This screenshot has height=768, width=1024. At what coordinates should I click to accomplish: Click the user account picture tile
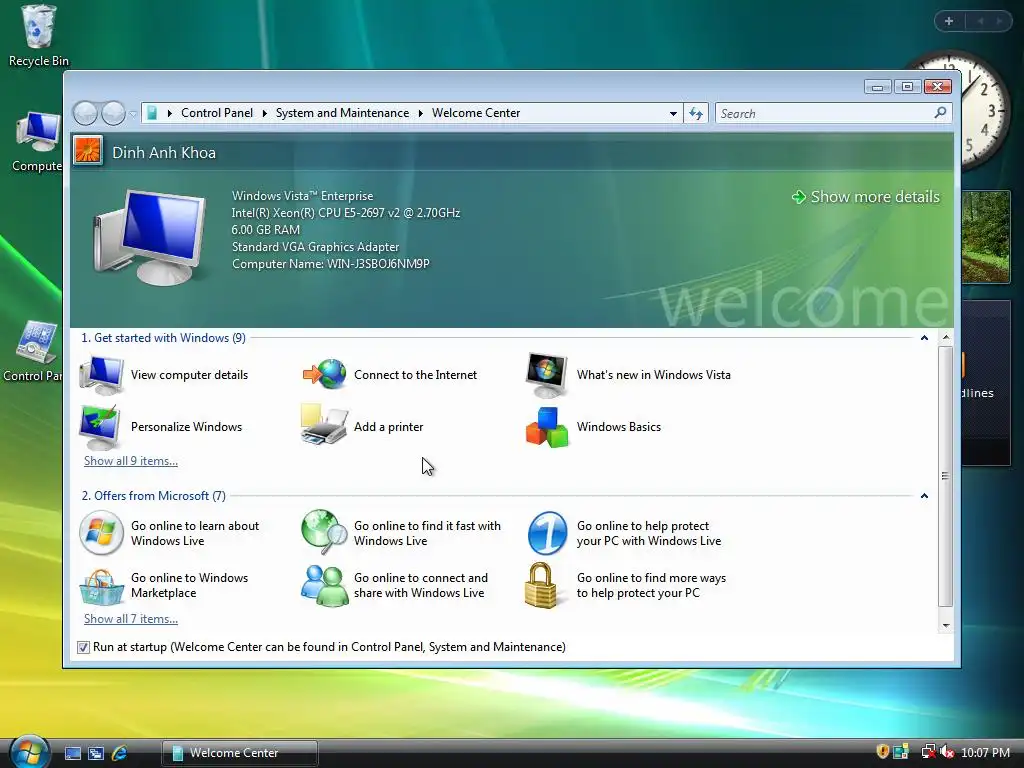[88, 151]
